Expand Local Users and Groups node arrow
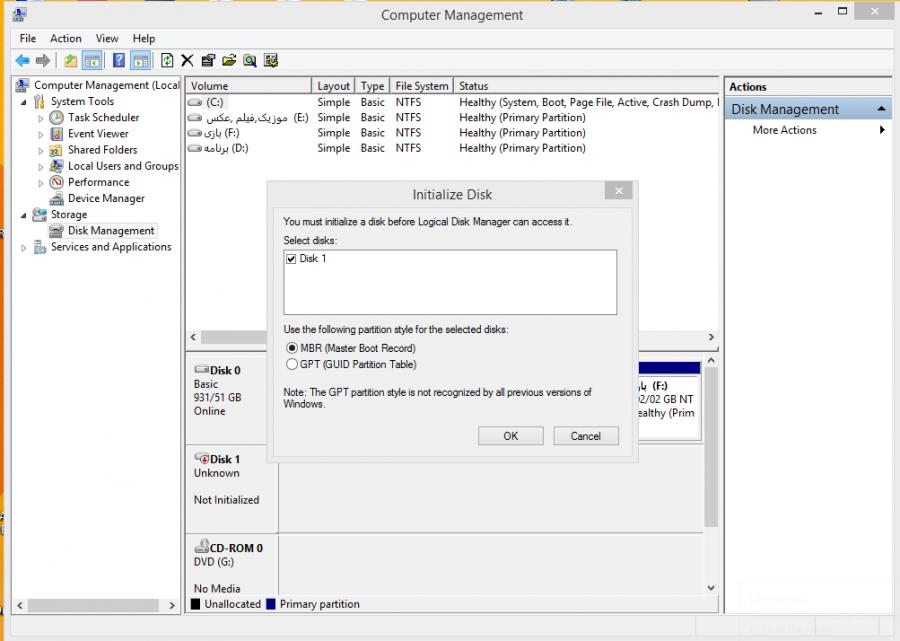 41,166
